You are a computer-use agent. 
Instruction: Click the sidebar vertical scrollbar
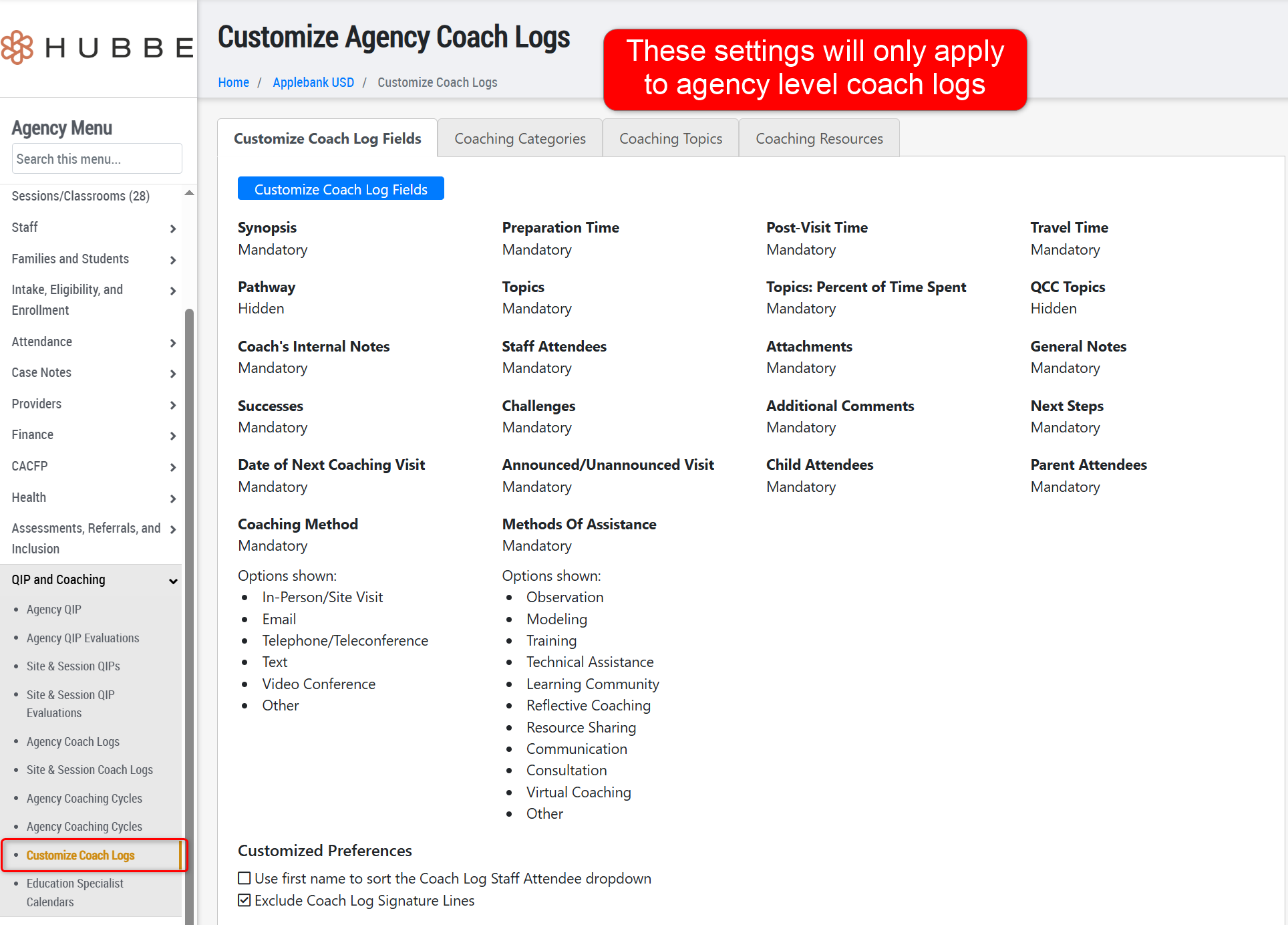[x=189, y=602]
